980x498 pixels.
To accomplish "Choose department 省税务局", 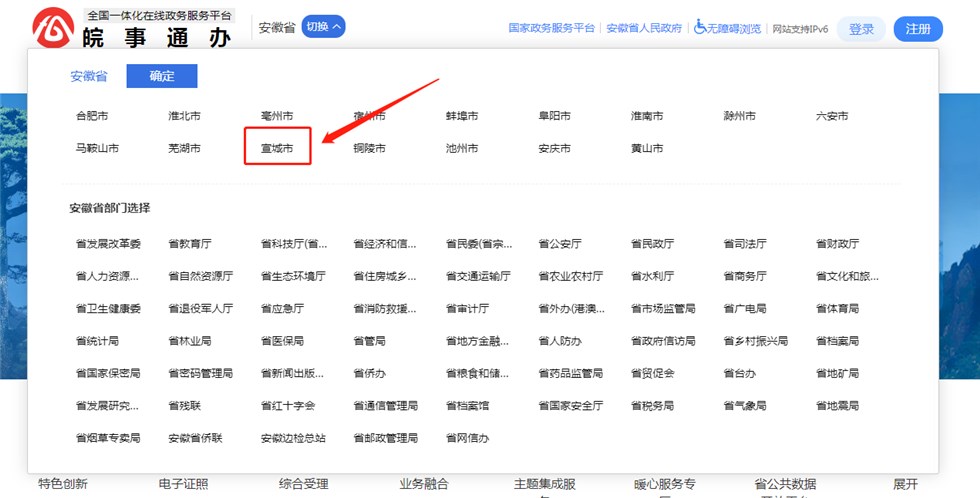I will pyautogui.click(x=652, y=406).
